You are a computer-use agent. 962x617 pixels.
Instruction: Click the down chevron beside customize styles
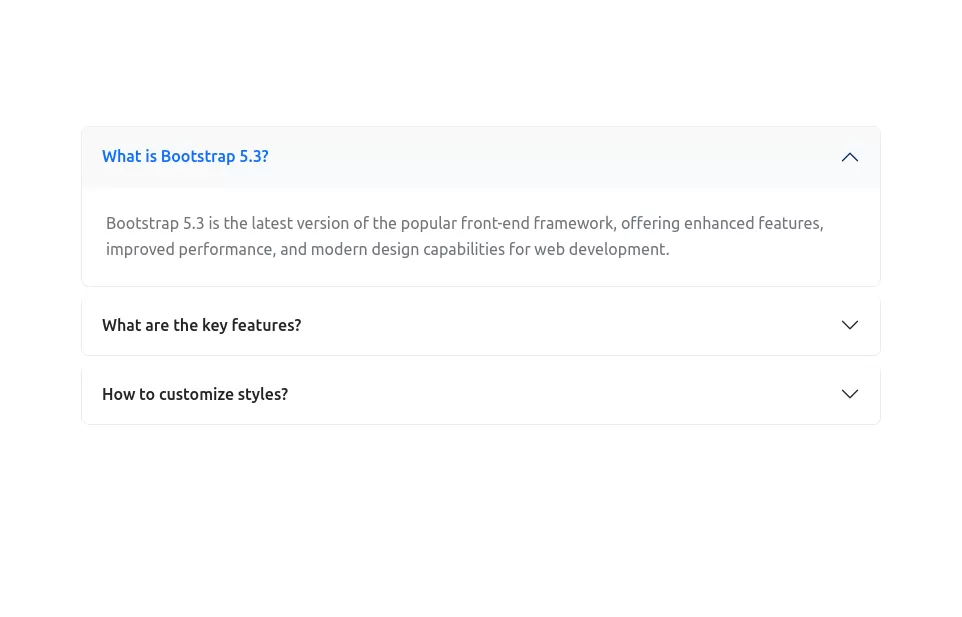pyautogui.click(x=849, y=394)
